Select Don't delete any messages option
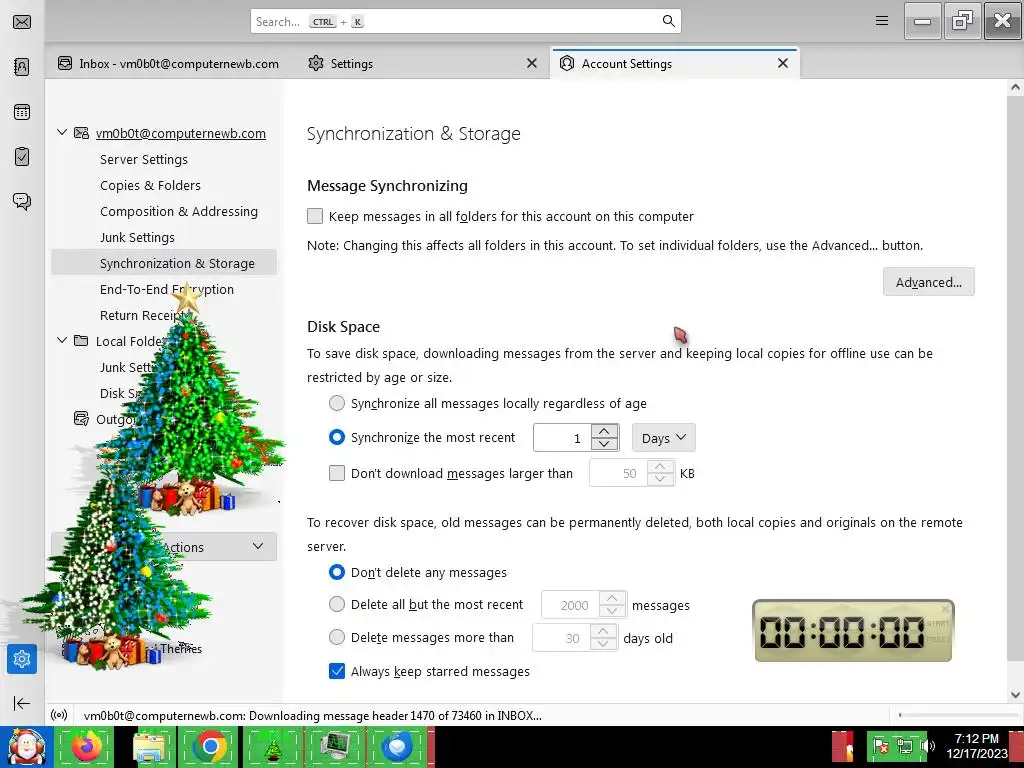The width and height of the screenshot is (1024, 768). 337,572
